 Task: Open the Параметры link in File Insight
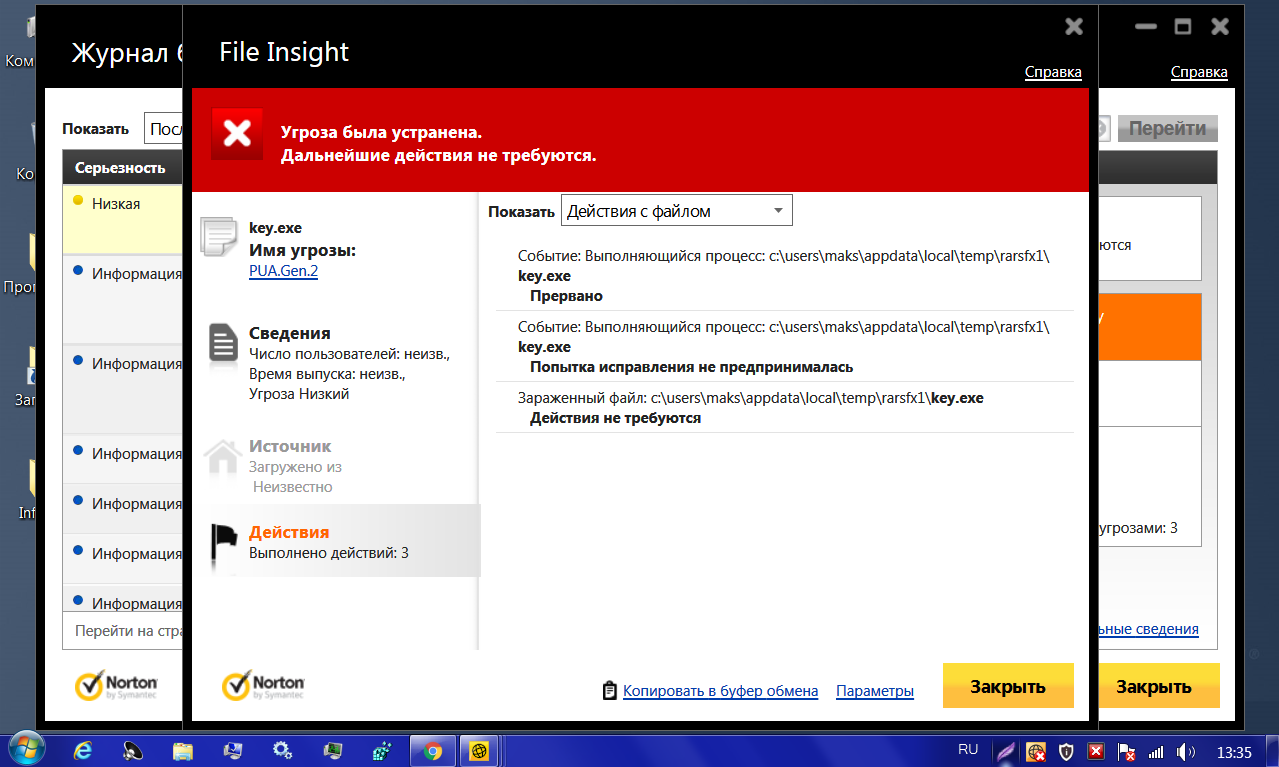pos(875,691)
